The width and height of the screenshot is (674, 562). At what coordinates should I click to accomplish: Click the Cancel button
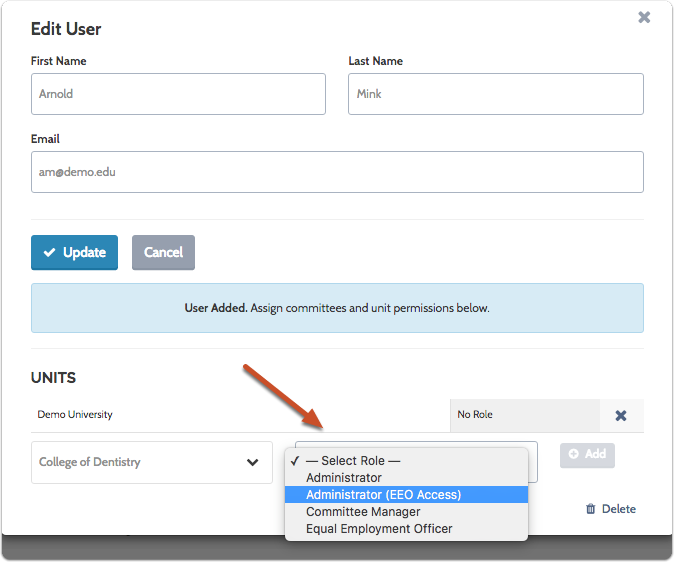[163, 252]
